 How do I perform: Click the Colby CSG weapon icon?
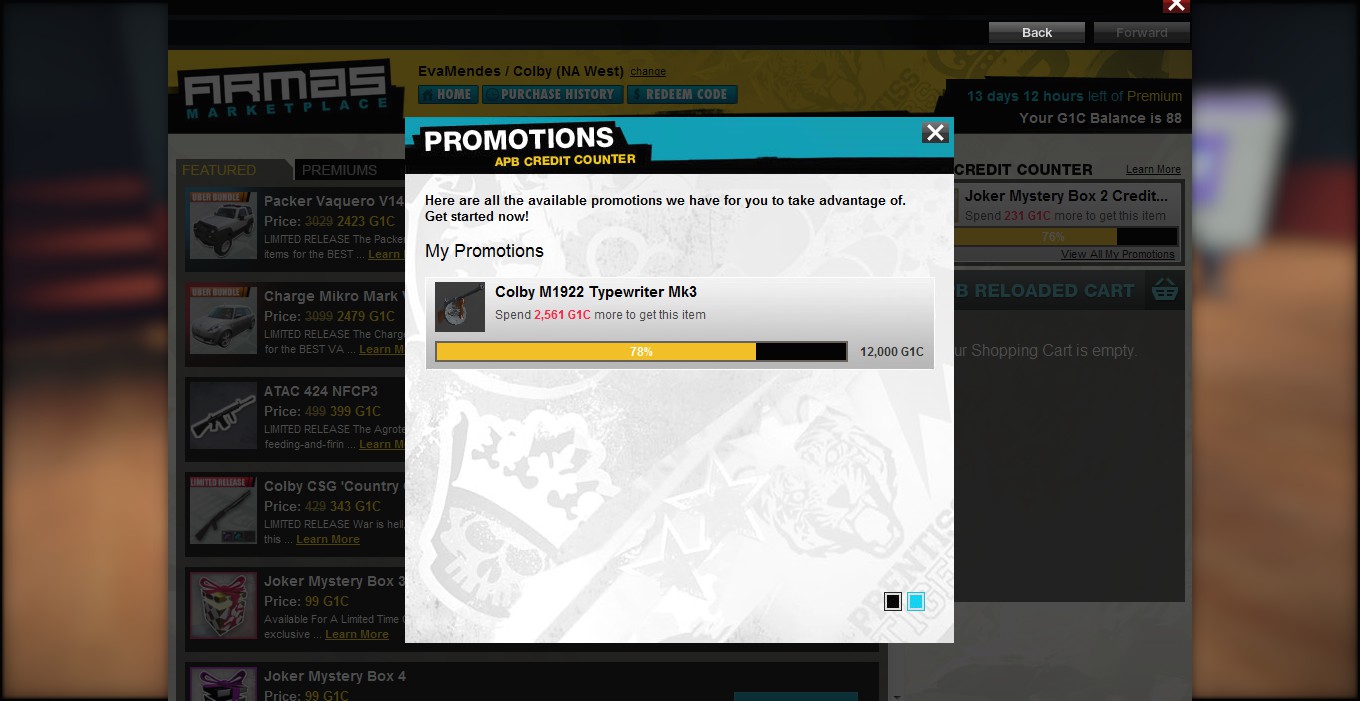tap(224, 511)
